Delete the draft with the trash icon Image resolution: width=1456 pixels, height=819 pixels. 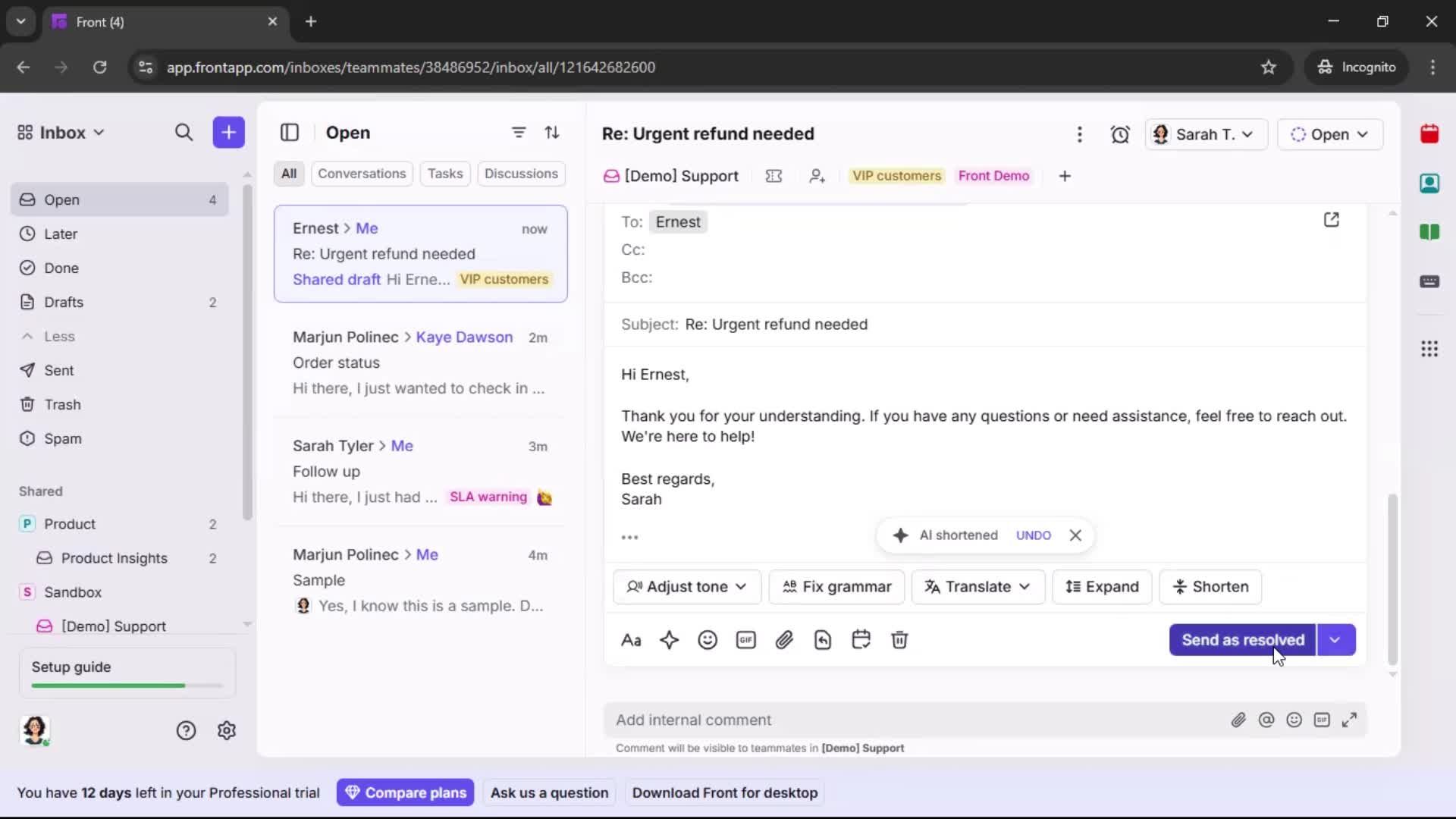(x=899, y=640)
